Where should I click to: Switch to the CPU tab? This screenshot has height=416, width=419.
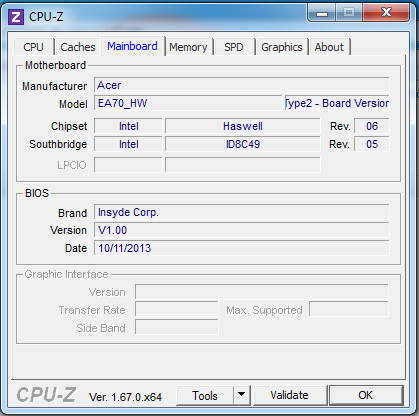[x=33, y=47]
